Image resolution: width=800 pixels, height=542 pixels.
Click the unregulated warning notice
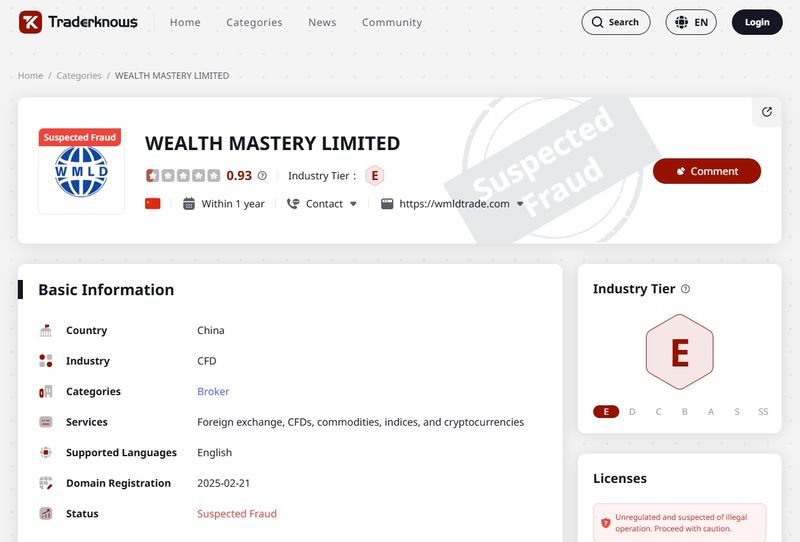pos(680,523)
